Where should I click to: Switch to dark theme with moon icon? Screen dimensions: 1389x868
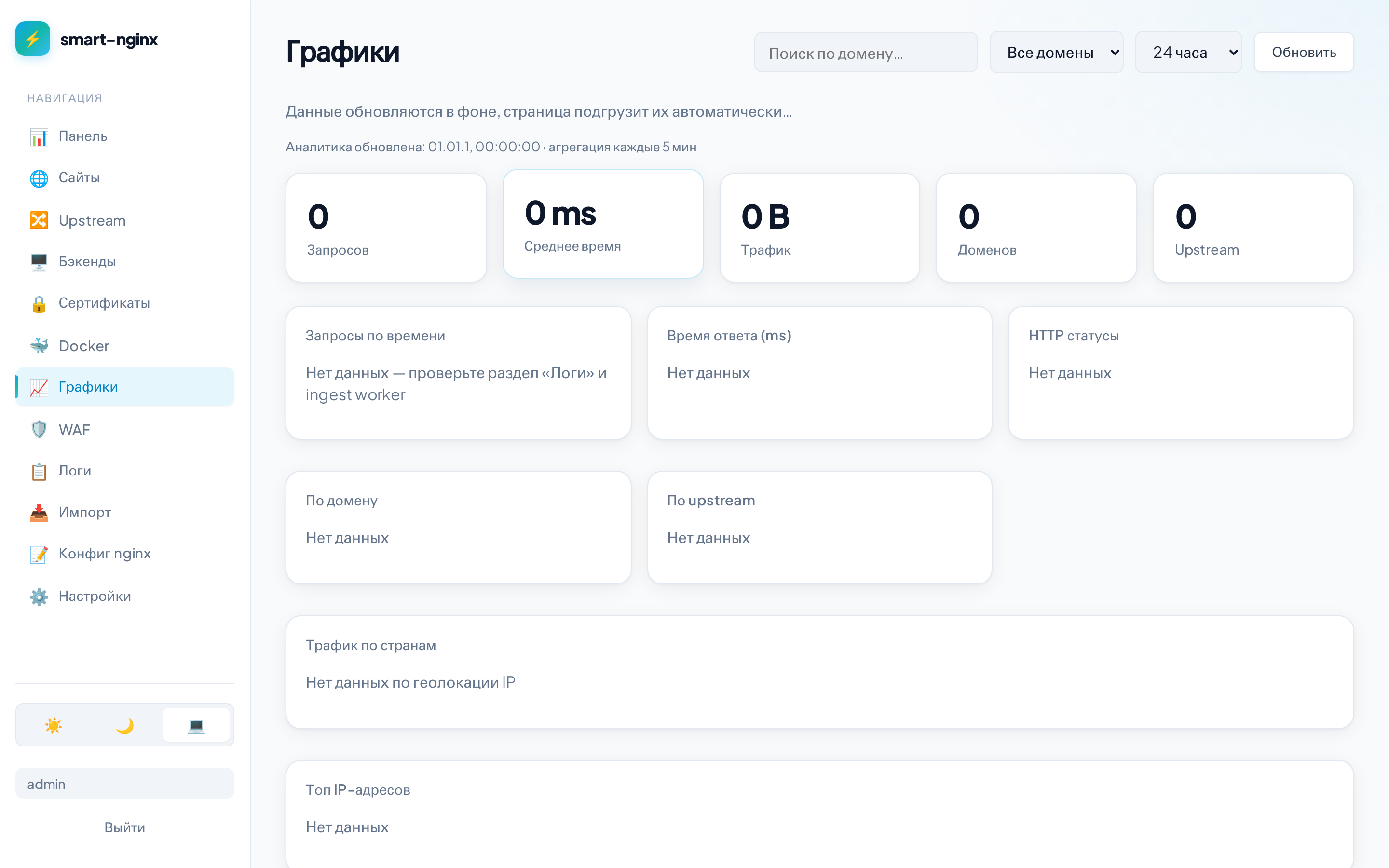coord(124,725)
